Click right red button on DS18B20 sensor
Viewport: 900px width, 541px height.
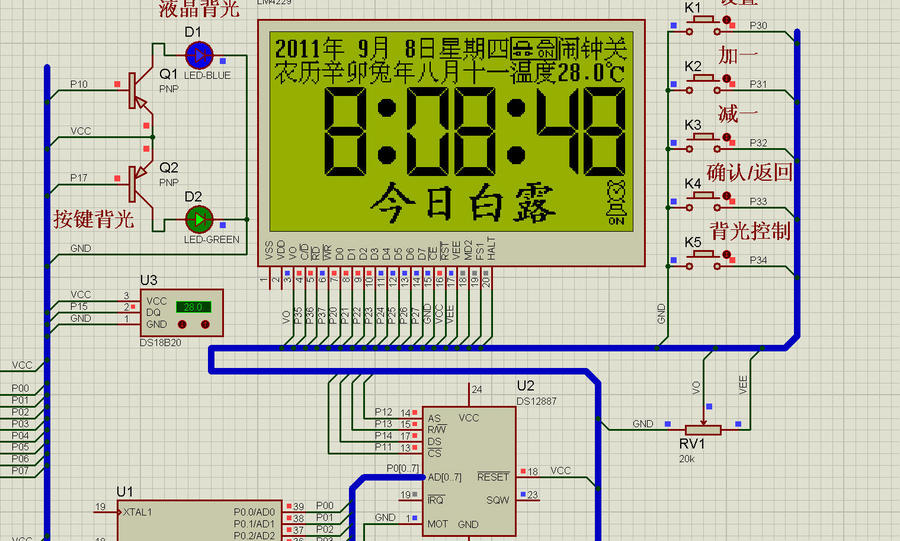click(x=206, y=325)
